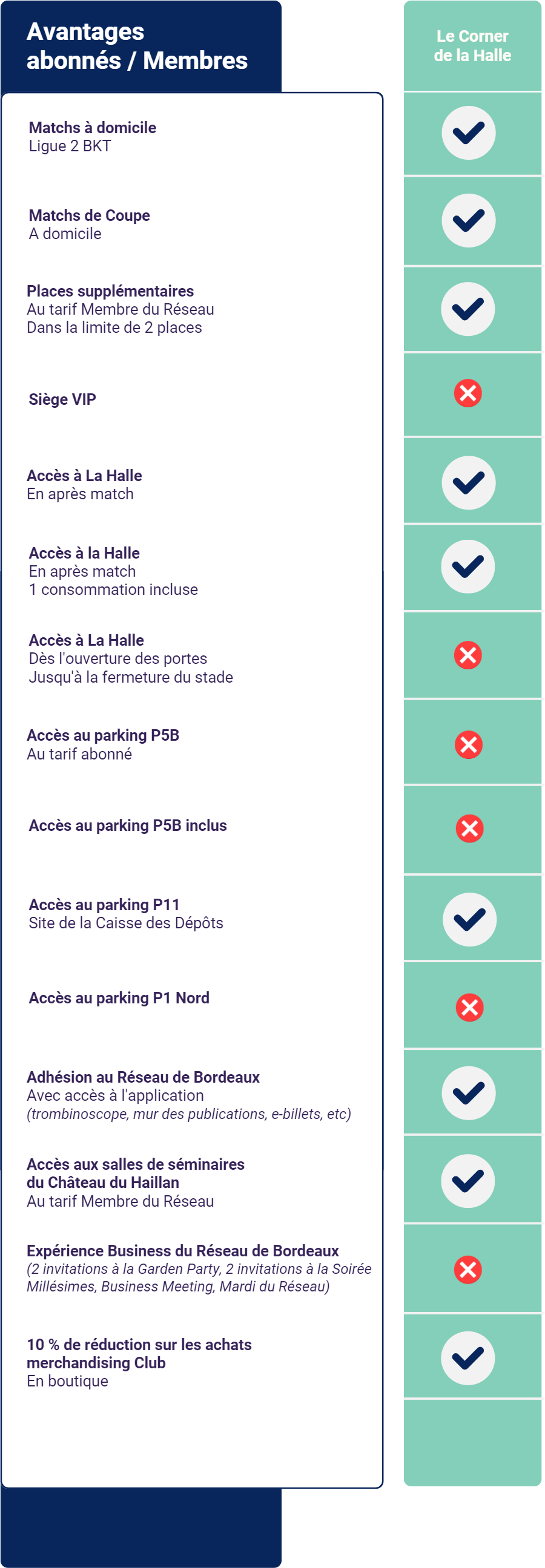Image resolution: width=545 pixels, height=1568 pixels.
Task: Click checkmark for 10 % de réduction merchandising
Action: pos(467,1358)
